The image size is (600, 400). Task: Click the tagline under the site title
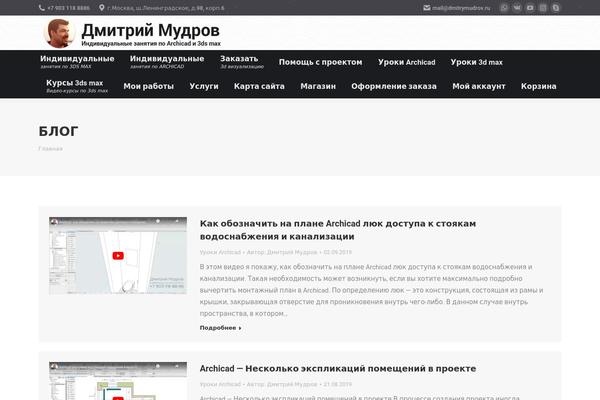click(x=151, y=44)
